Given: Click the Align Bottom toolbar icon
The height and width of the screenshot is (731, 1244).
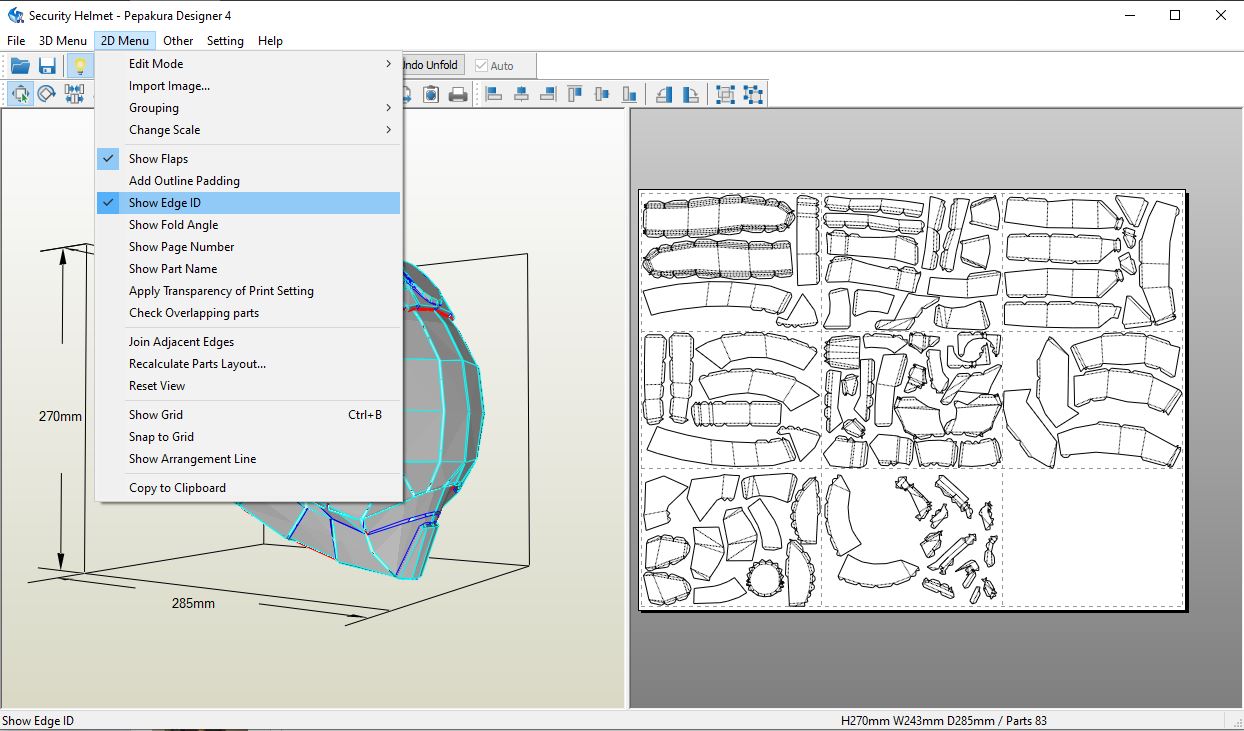Looking at the screenshot, I should [629, 95].
